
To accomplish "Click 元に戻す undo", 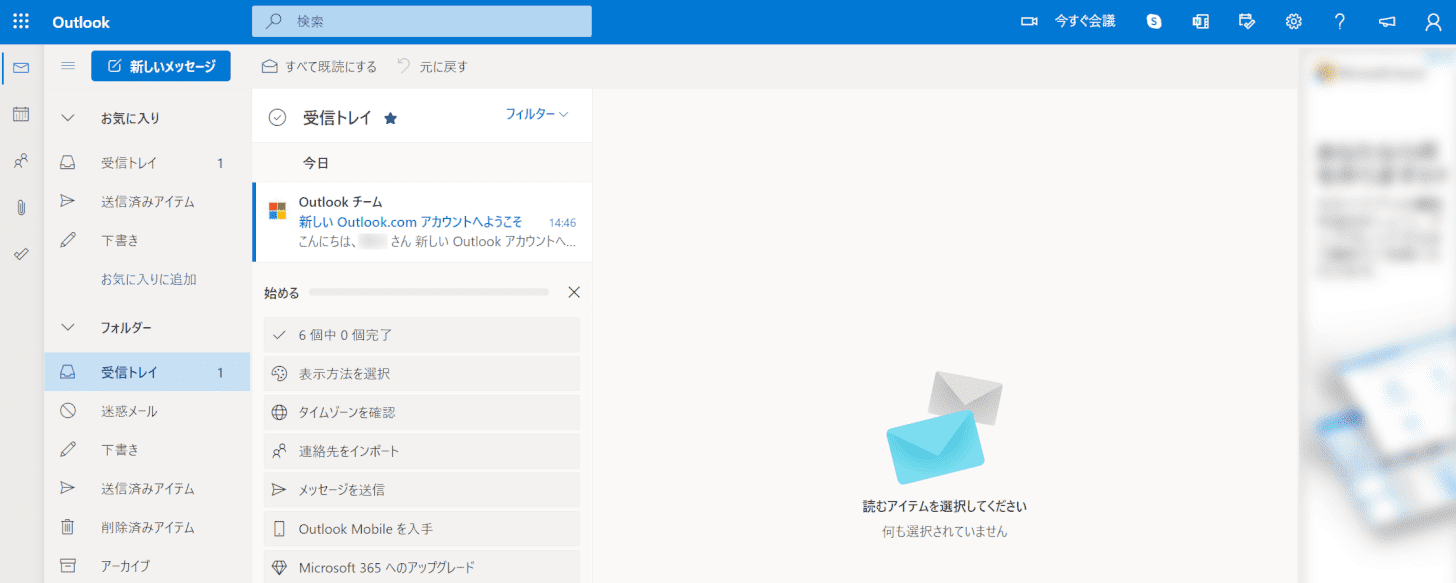I will 432,67.
